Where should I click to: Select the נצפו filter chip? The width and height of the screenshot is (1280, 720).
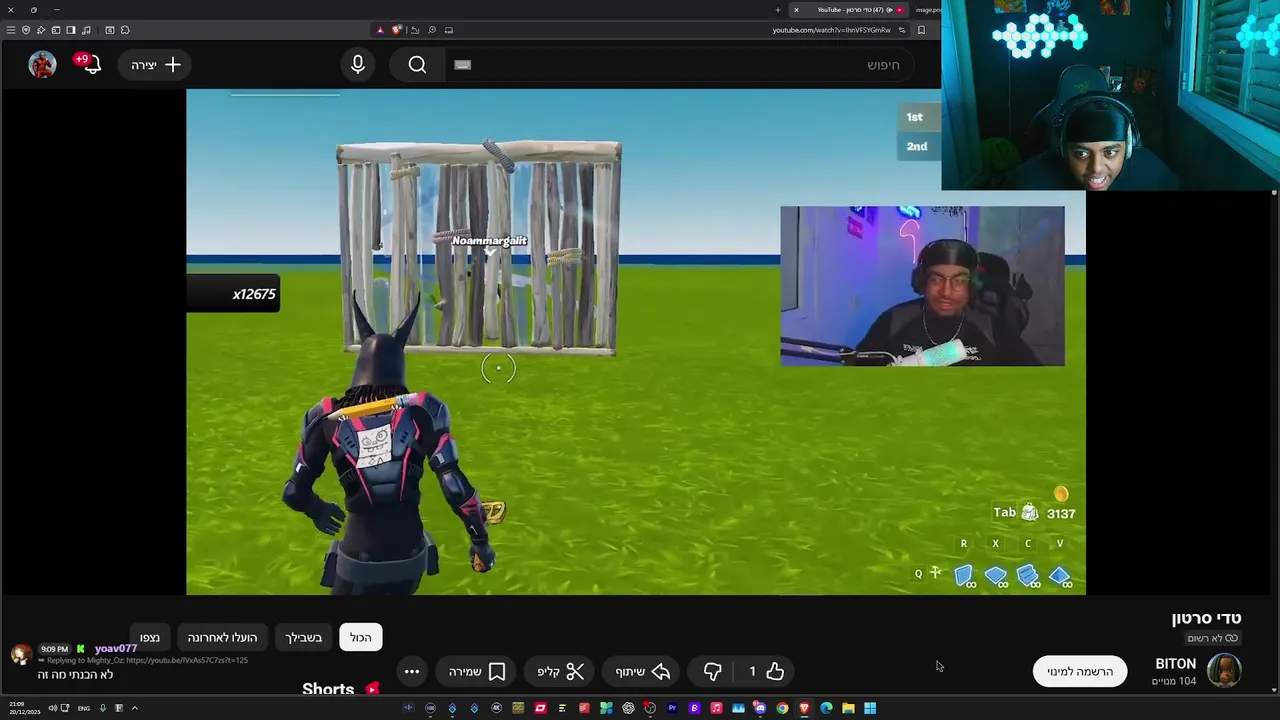(x=150, y=637)
